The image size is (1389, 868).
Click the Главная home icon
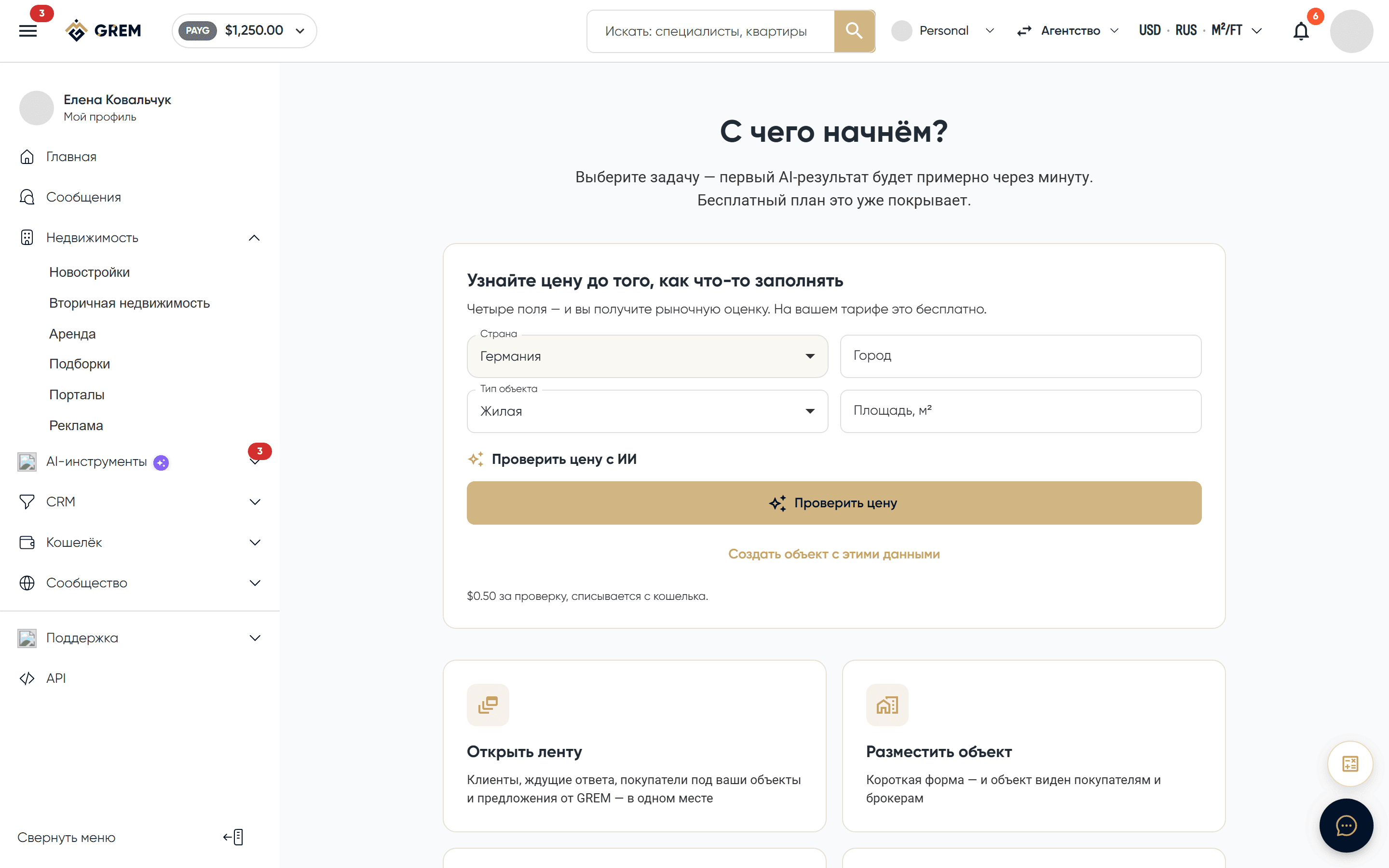click(27, 157)
